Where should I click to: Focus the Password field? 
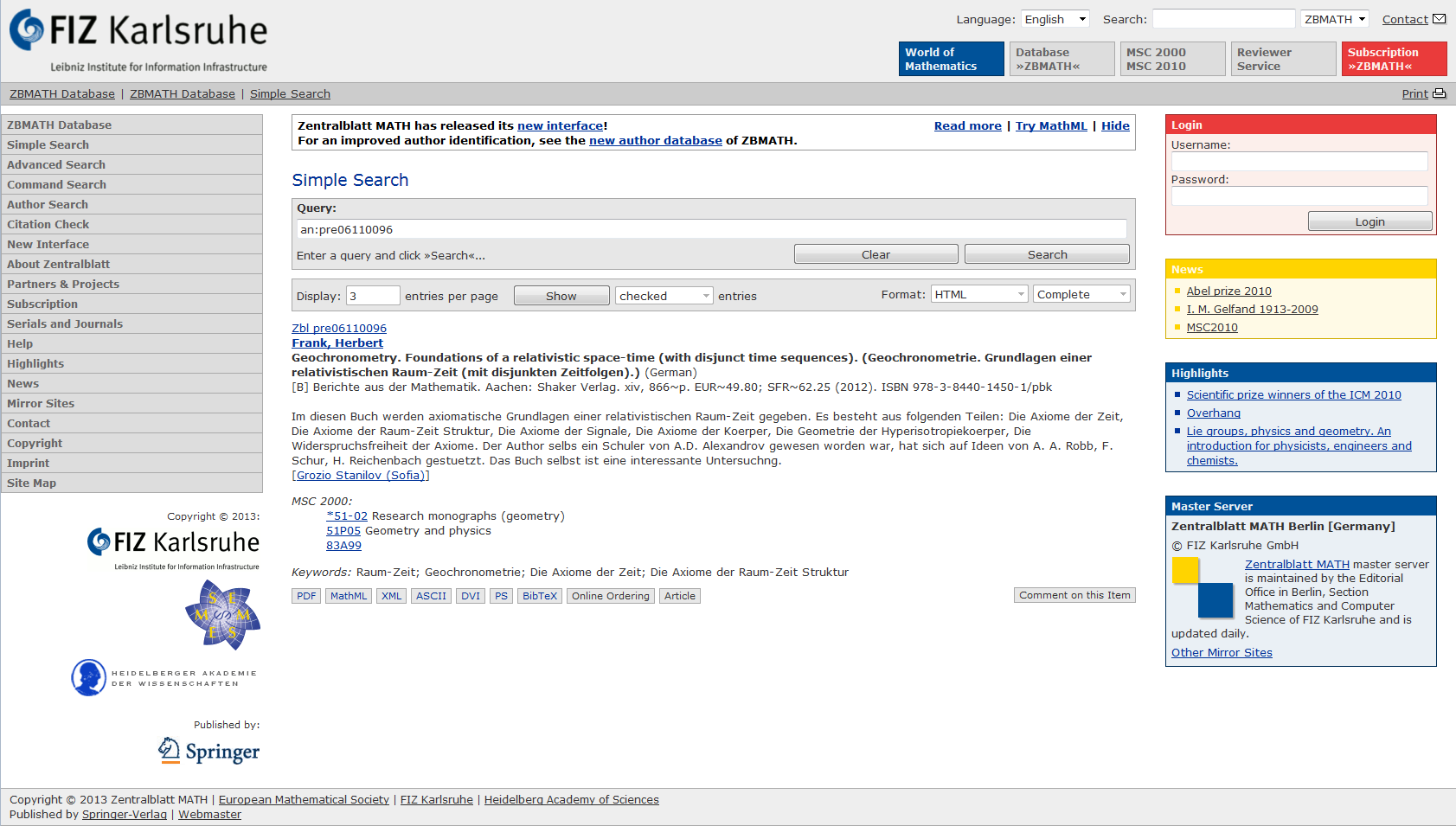tap(1299, 195)
